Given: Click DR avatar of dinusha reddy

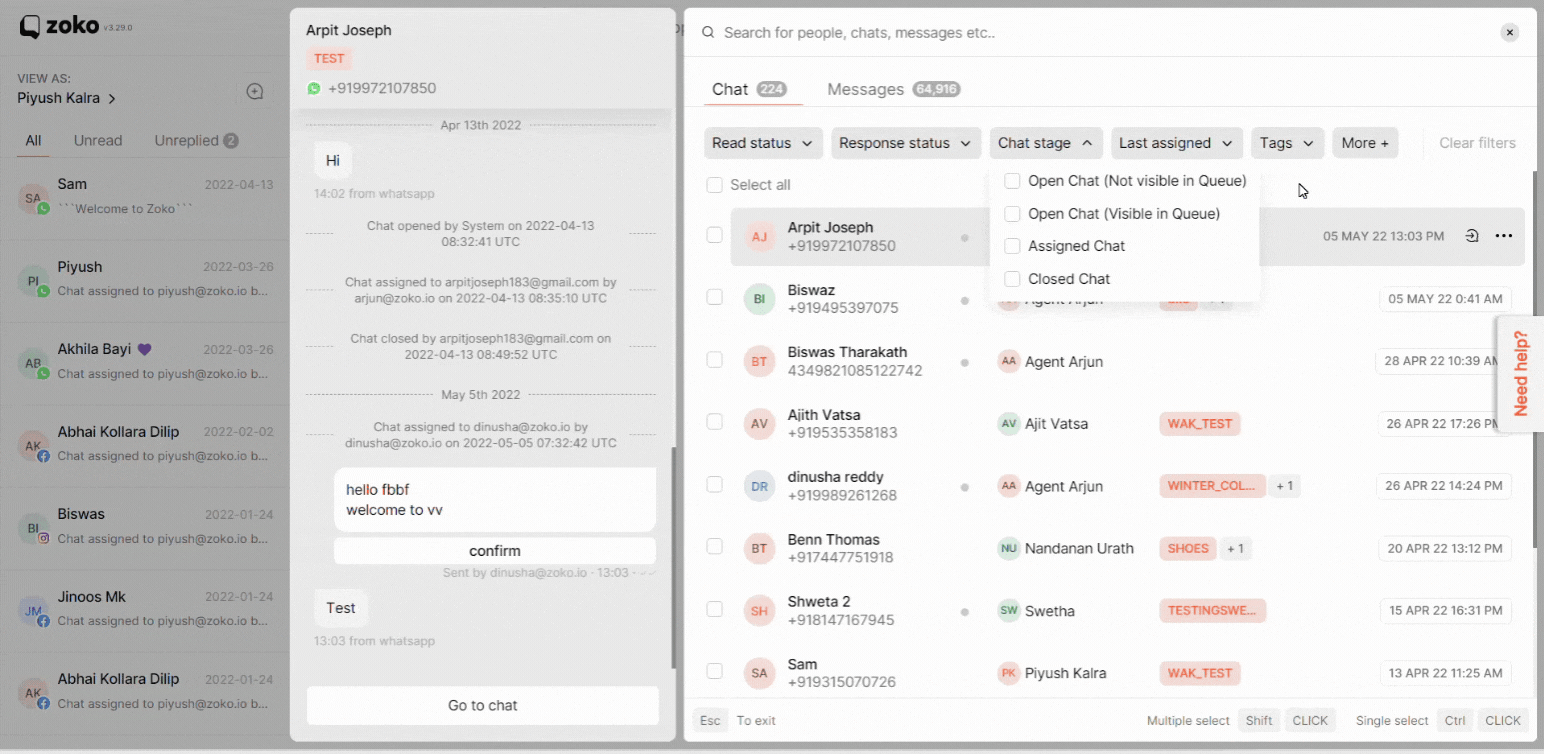Looking at the screenshot, I should (760, 486).
